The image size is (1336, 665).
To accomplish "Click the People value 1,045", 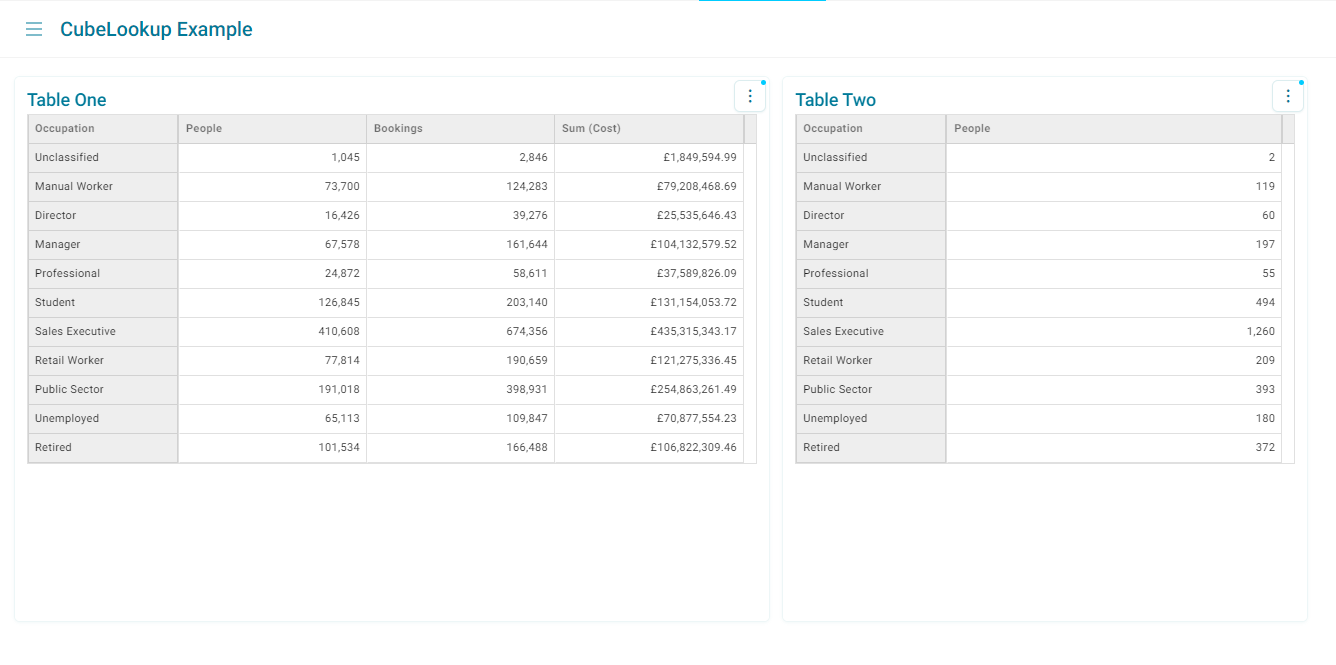I will click(x=273, y=158).
